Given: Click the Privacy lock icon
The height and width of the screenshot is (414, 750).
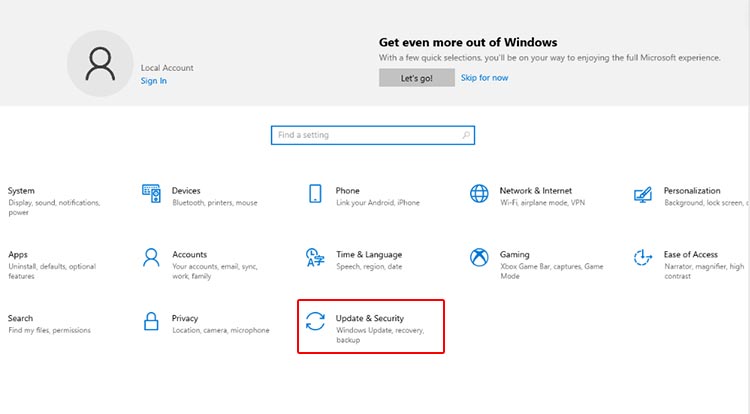Looking at the screenshot, I should tap(151, 321).
